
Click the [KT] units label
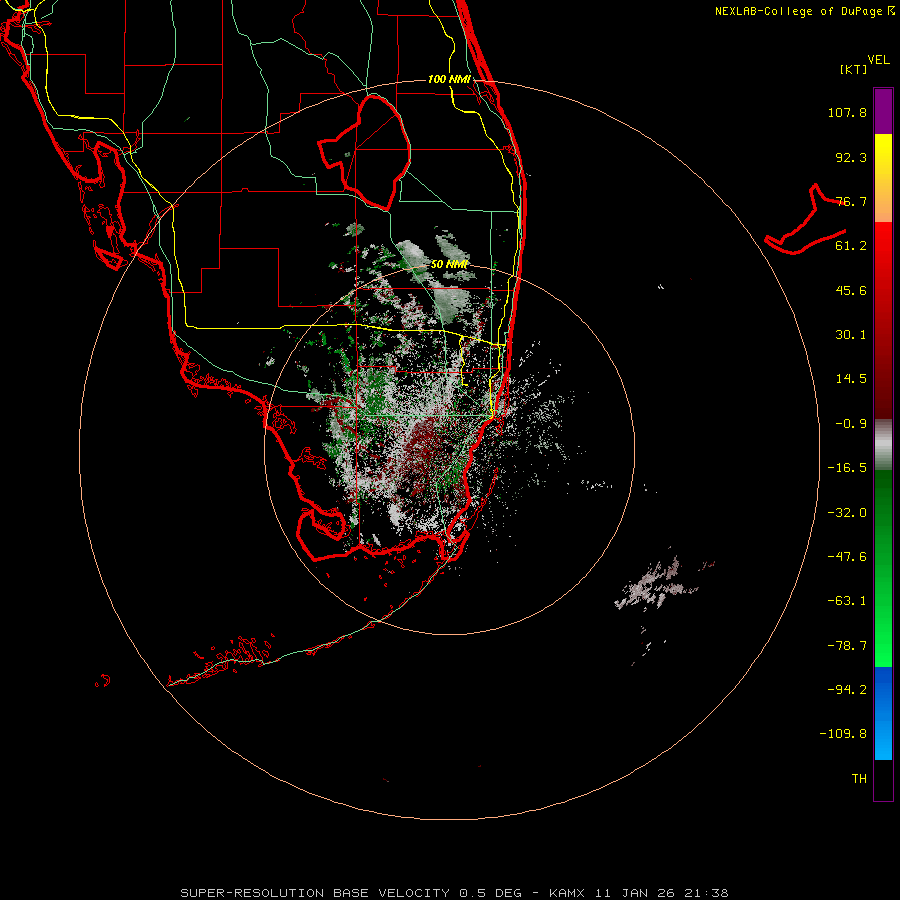pos(854,69)
